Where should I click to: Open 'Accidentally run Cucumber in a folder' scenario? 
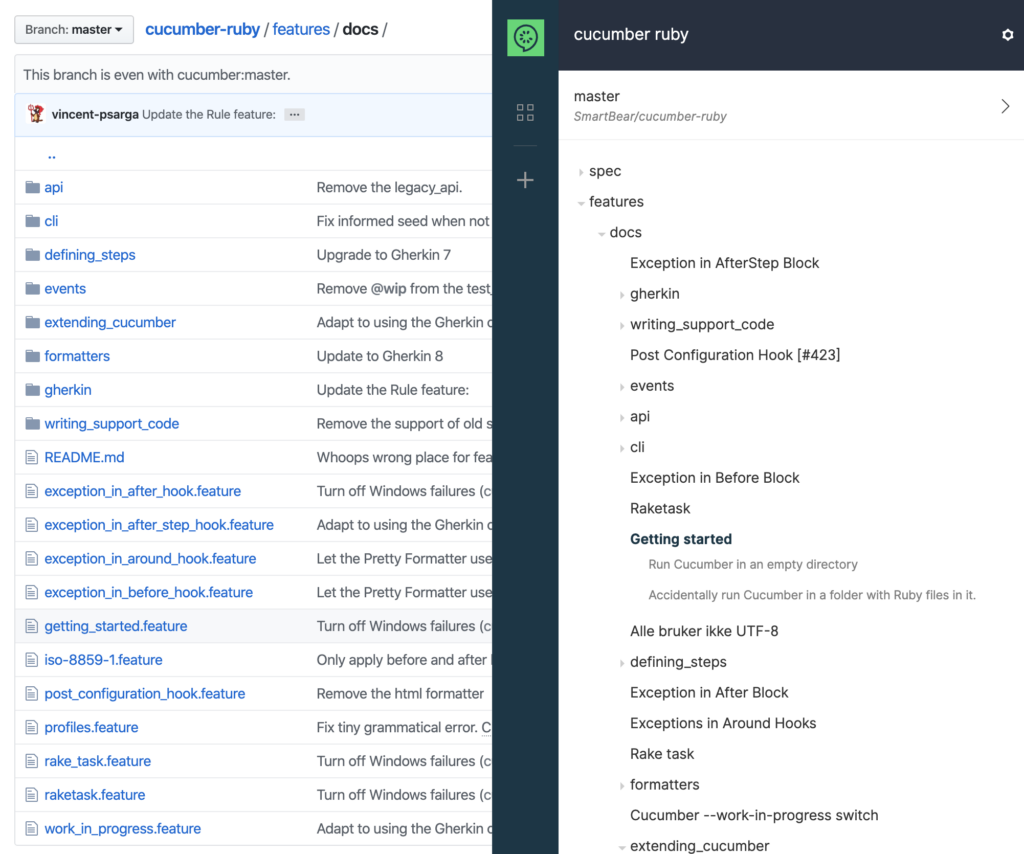[812, 595]
